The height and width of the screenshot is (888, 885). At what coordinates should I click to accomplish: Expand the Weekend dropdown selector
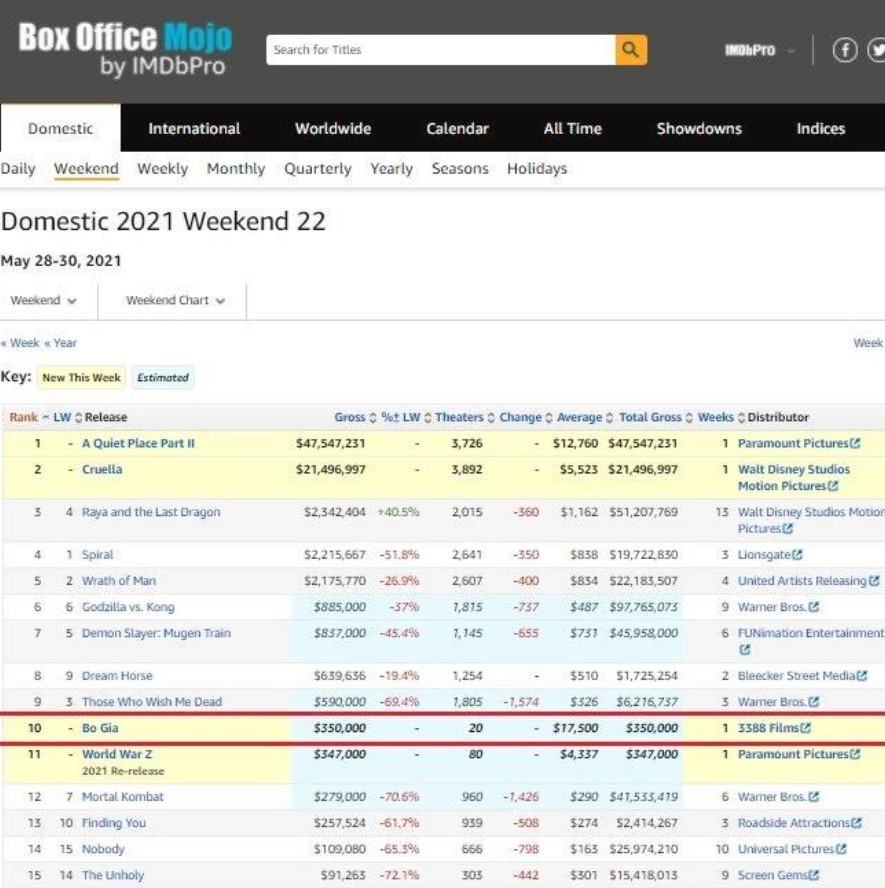[45, 300]
